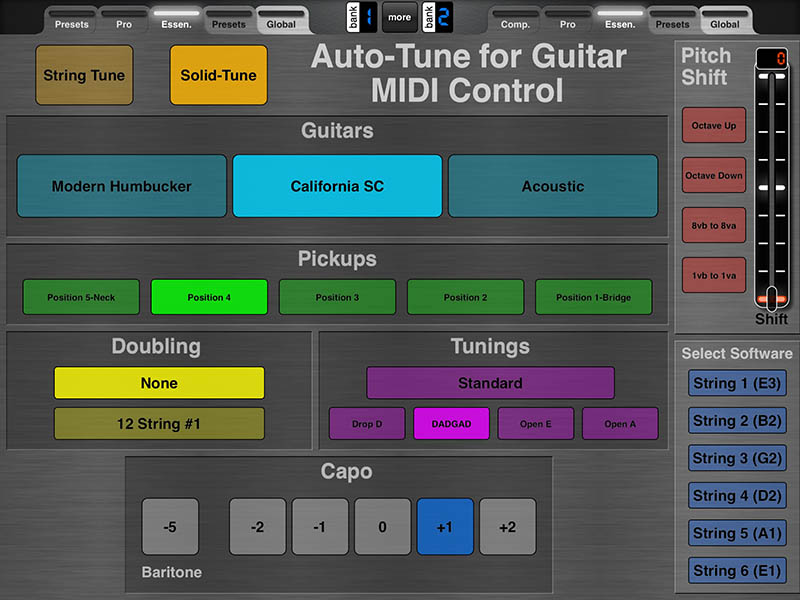Set capo to -1
The width and height of the screenshot is (800, 600).
320,527
